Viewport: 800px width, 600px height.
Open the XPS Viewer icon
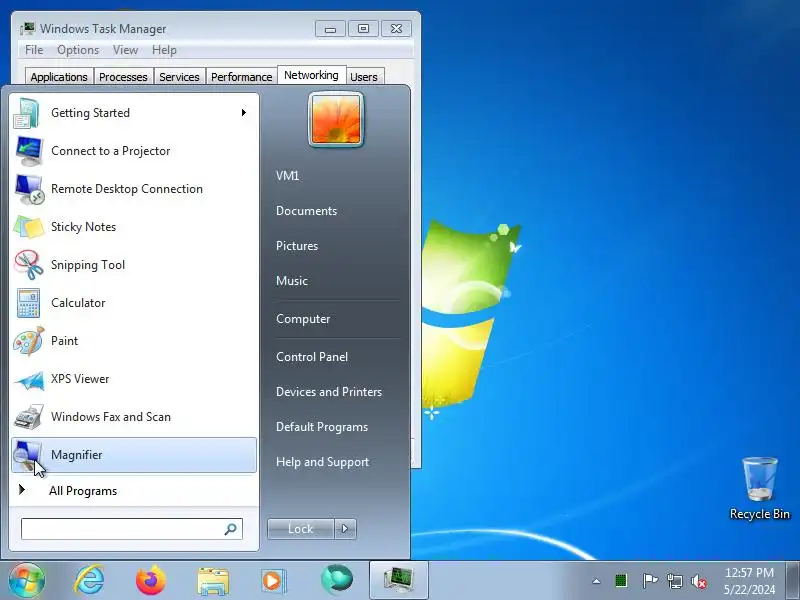tap(29, 379)
